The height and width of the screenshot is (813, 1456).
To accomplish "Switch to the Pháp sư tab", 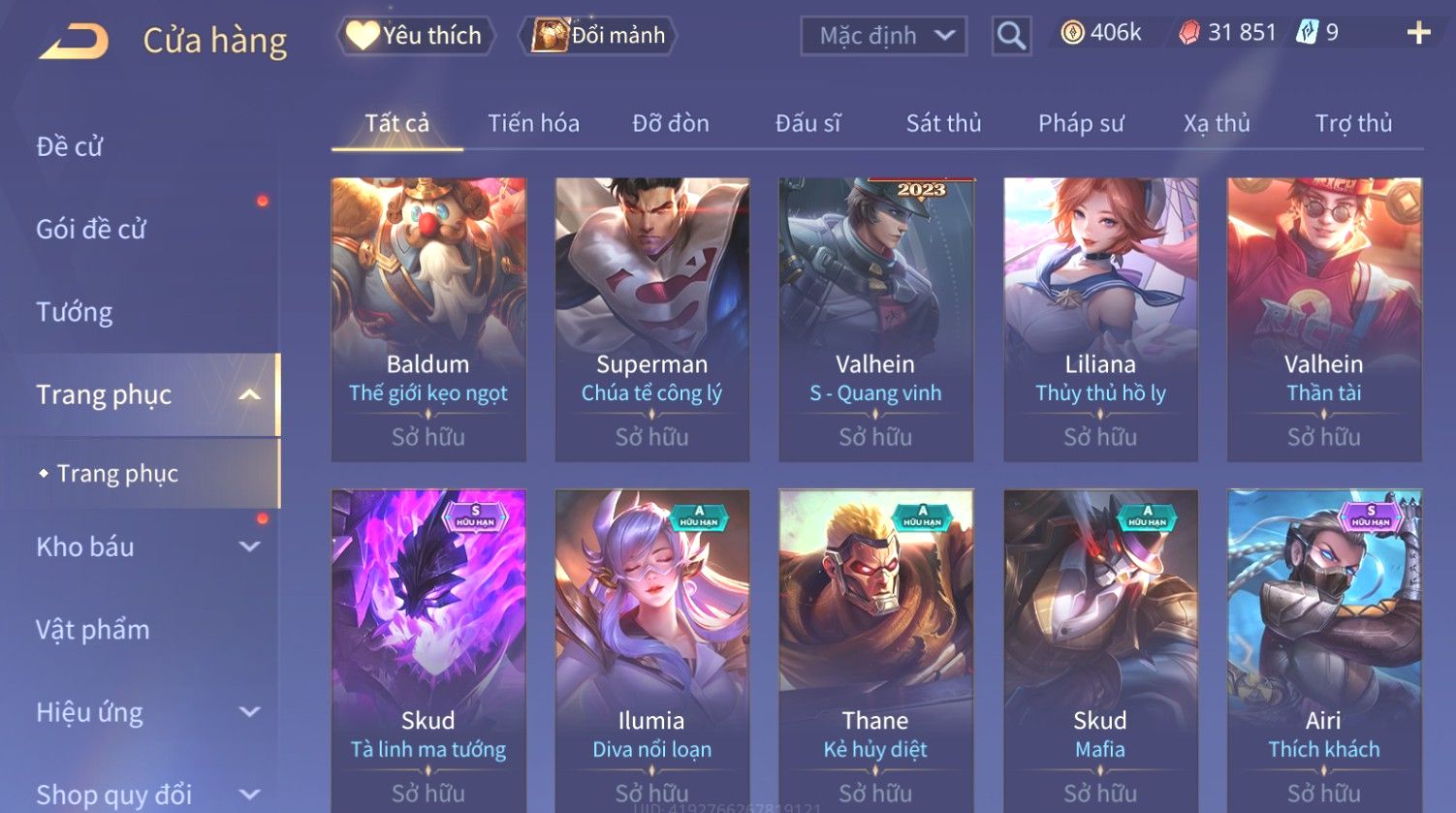I will (1081, 123).
